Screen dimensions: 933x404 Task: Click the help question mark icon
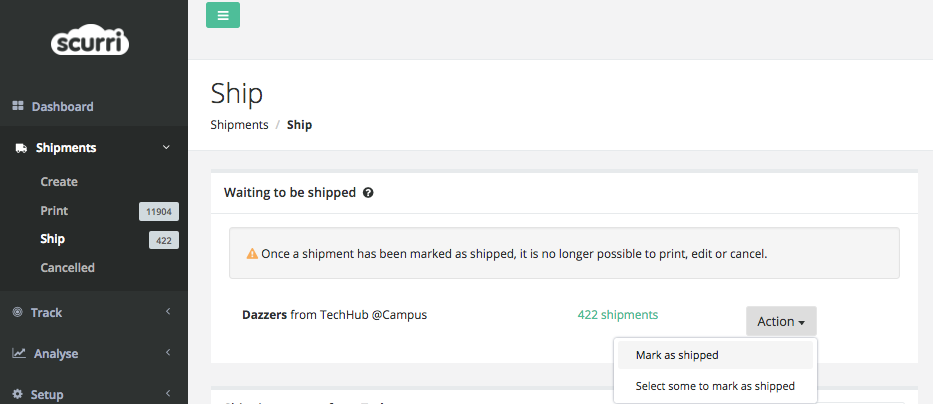(x=368, y=193)
